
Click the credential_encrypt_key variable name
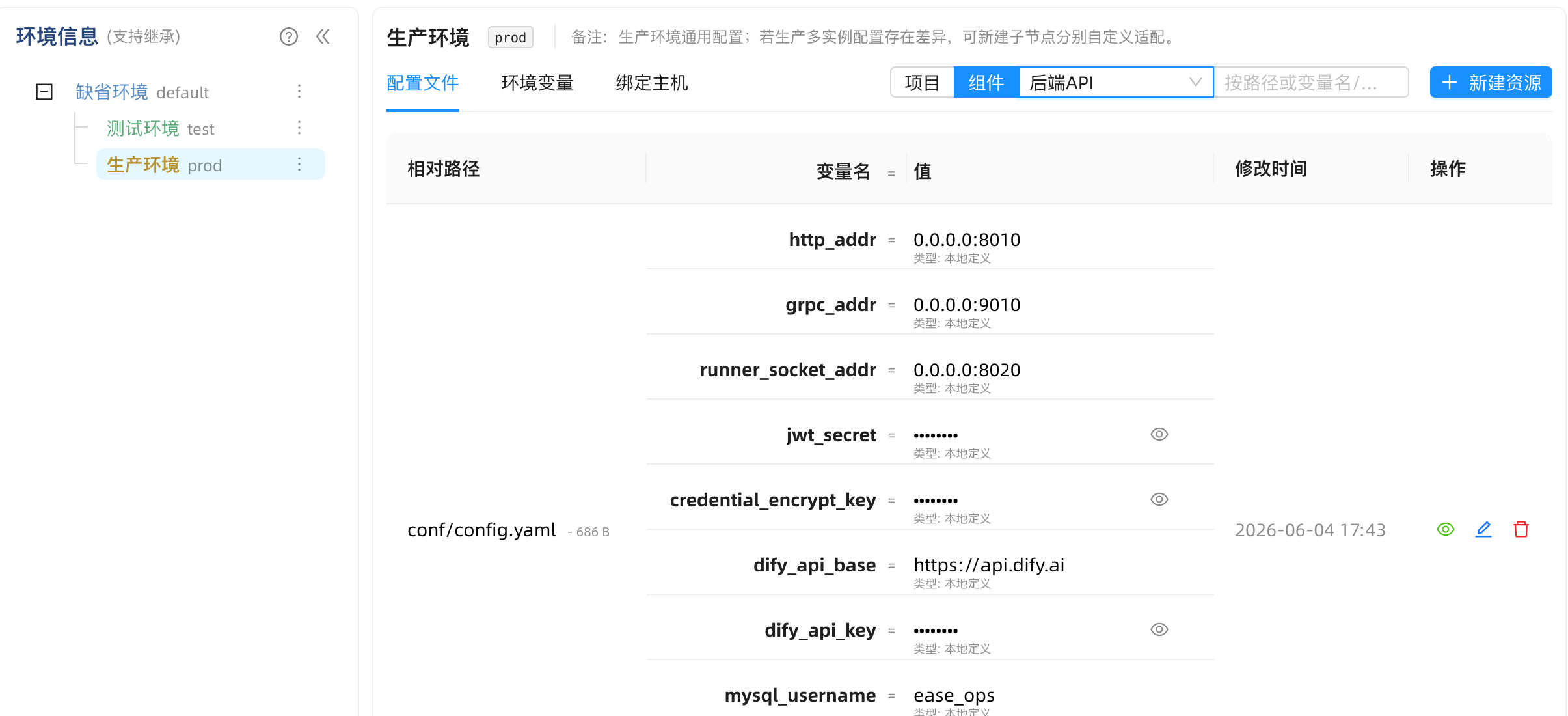(x=773, y=501)
